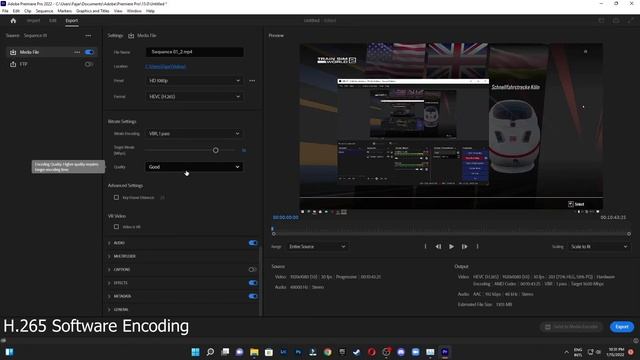Open the preset three-dot options menu

click(x=252, y=81)
